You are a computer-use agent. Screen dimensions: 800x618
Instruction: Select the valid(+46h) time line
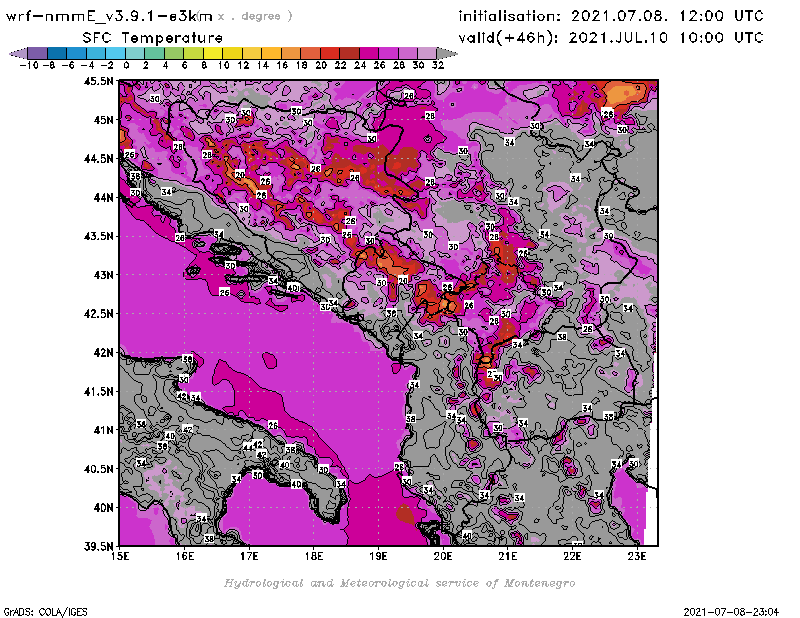pyautogui.click(x=611, y=38)
